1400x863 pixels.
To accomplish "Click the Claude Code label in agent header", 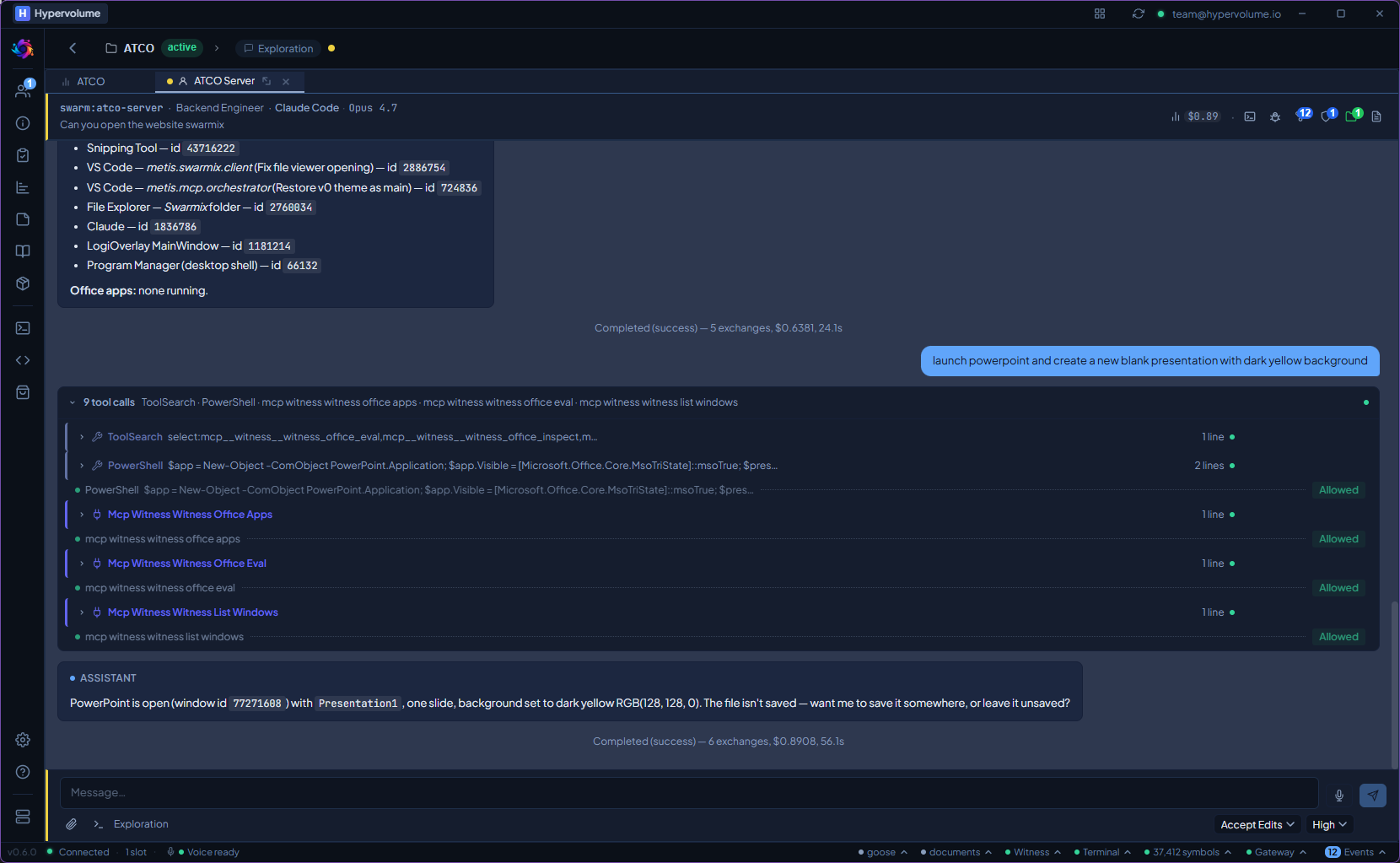I will click(307, 108).
